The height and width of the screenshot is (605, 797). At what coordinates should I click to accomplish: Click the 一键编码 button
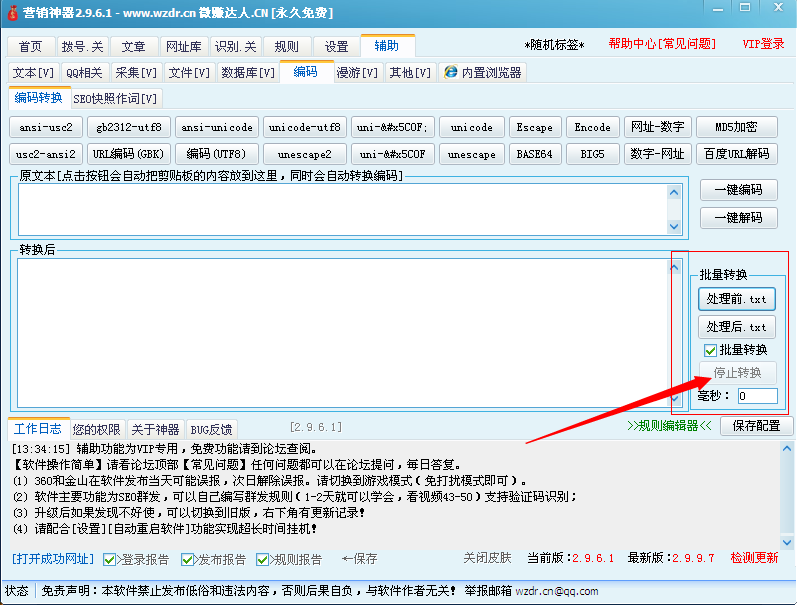(x=739, y=190)
